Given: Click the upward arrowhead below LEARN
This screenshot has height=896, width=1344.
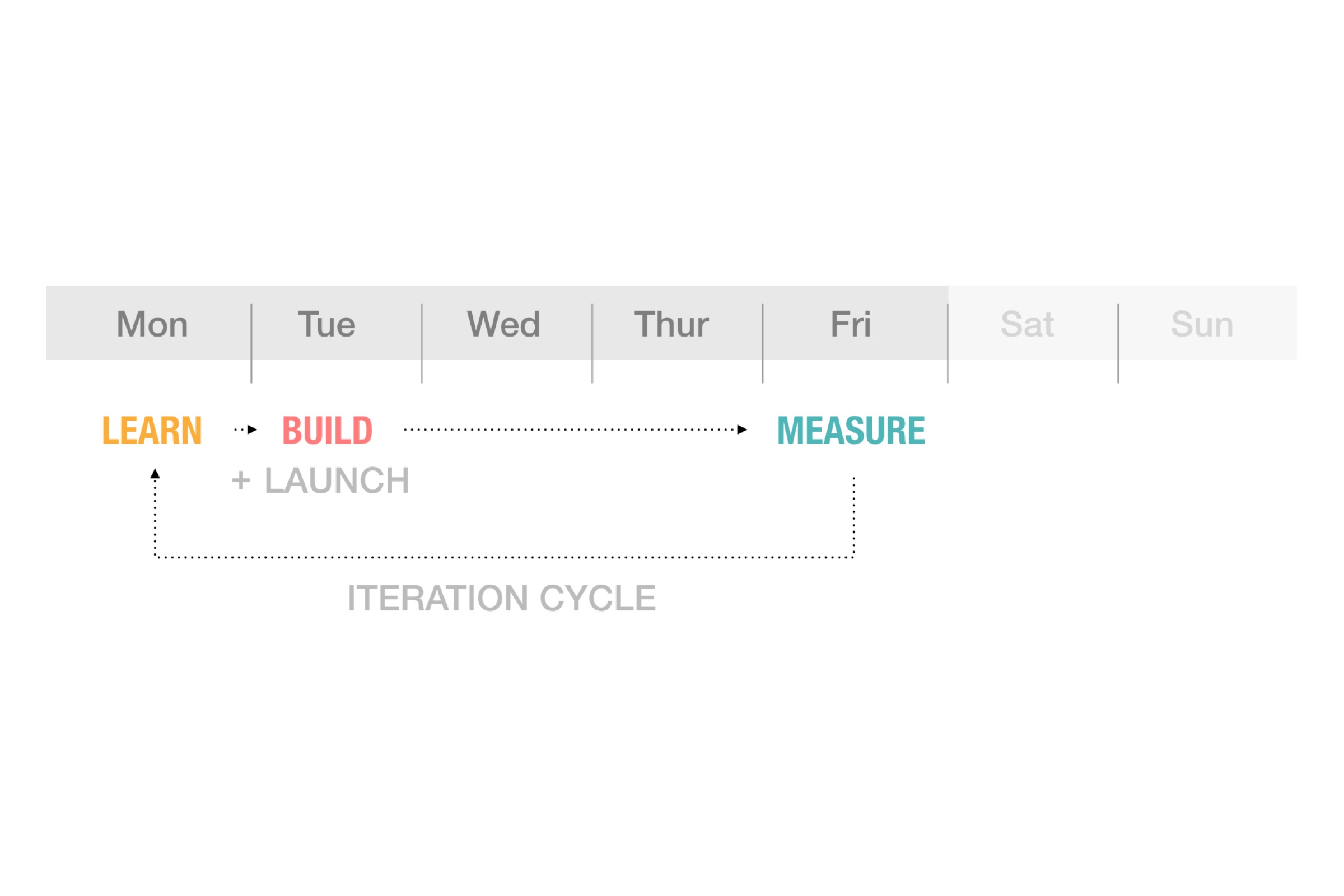Looking at the screenshot, I should tap(155, 474).
